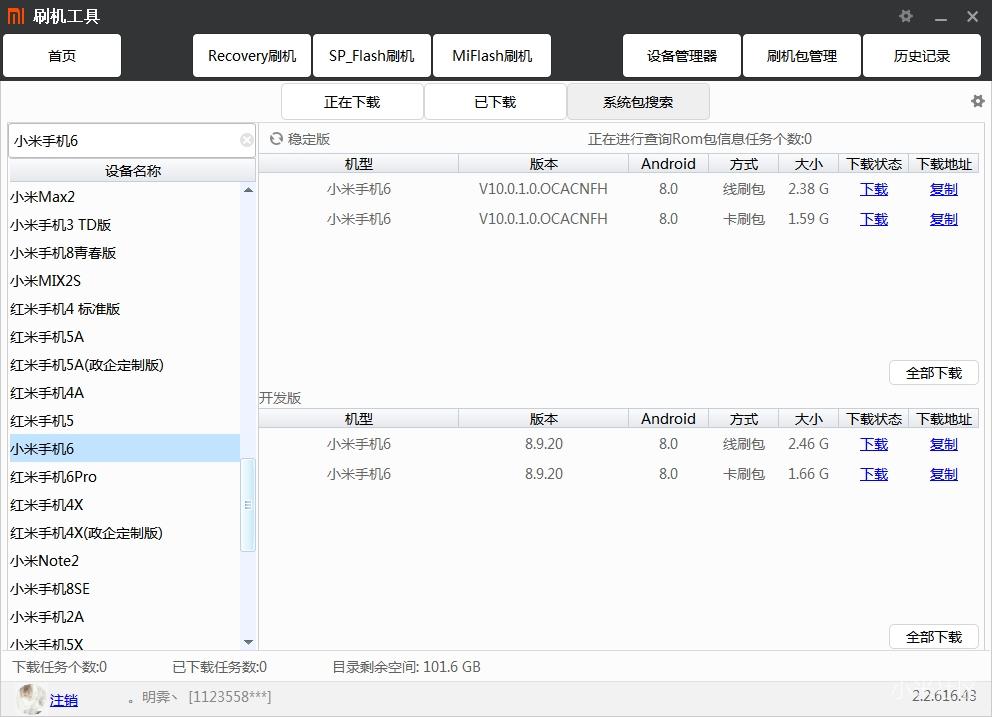Select 系统包搜索 sub-tab
The height and width of the screenshot is (717, 992).
coord(638,102)
